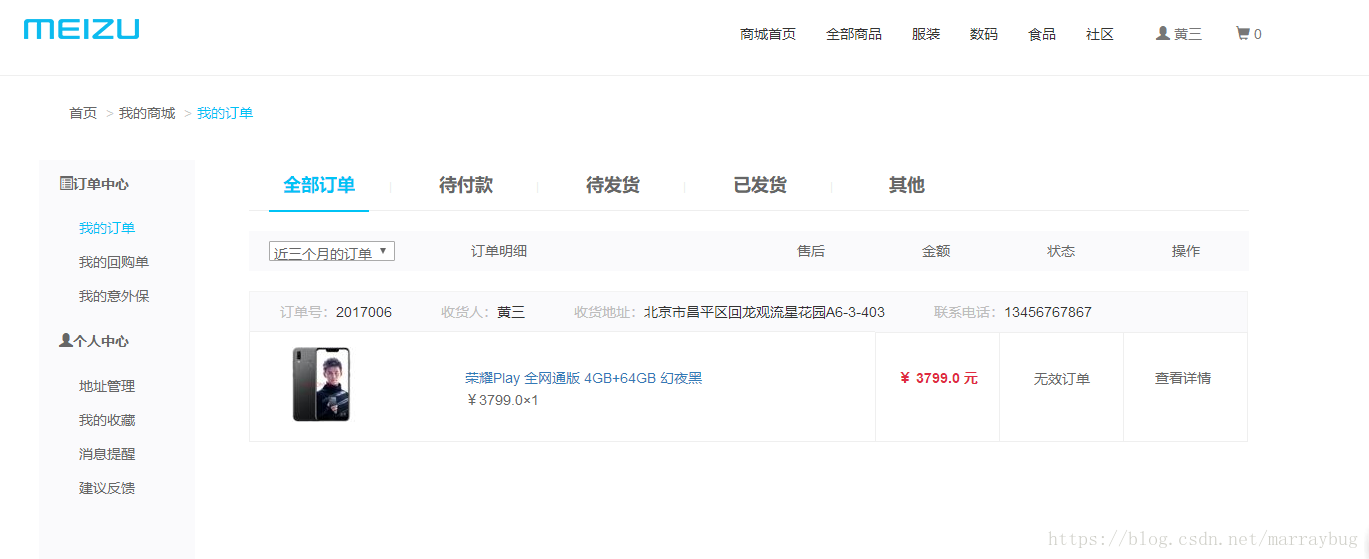Click 首页 in the breadcrumb
Viewport: 1369px width, 559px height.
tap(83, 113)
